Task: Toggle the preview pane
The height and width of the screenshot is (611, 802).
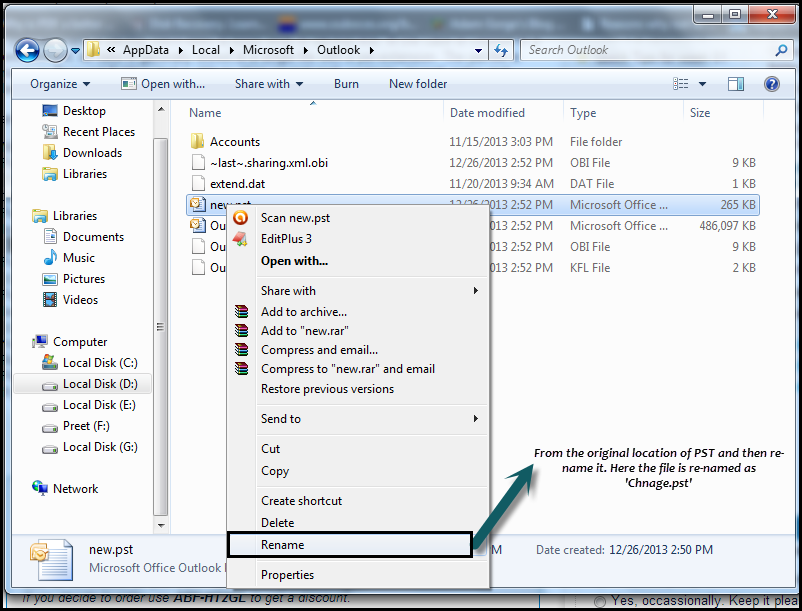Action: [738, 83]
